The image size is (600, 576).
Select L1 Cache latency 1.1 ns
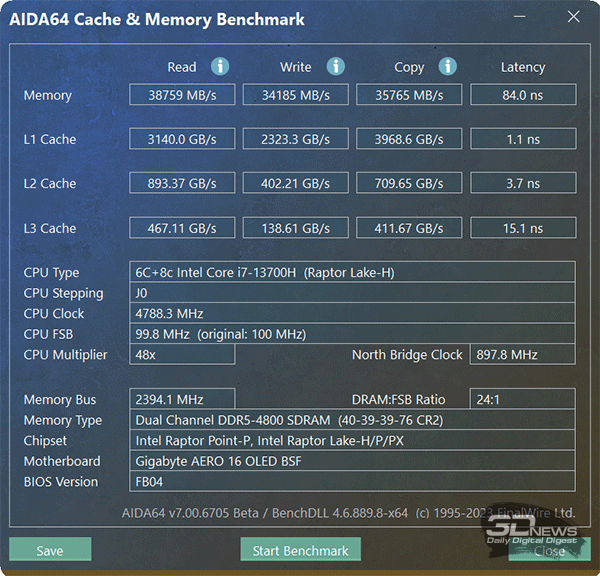click(523, 139)
